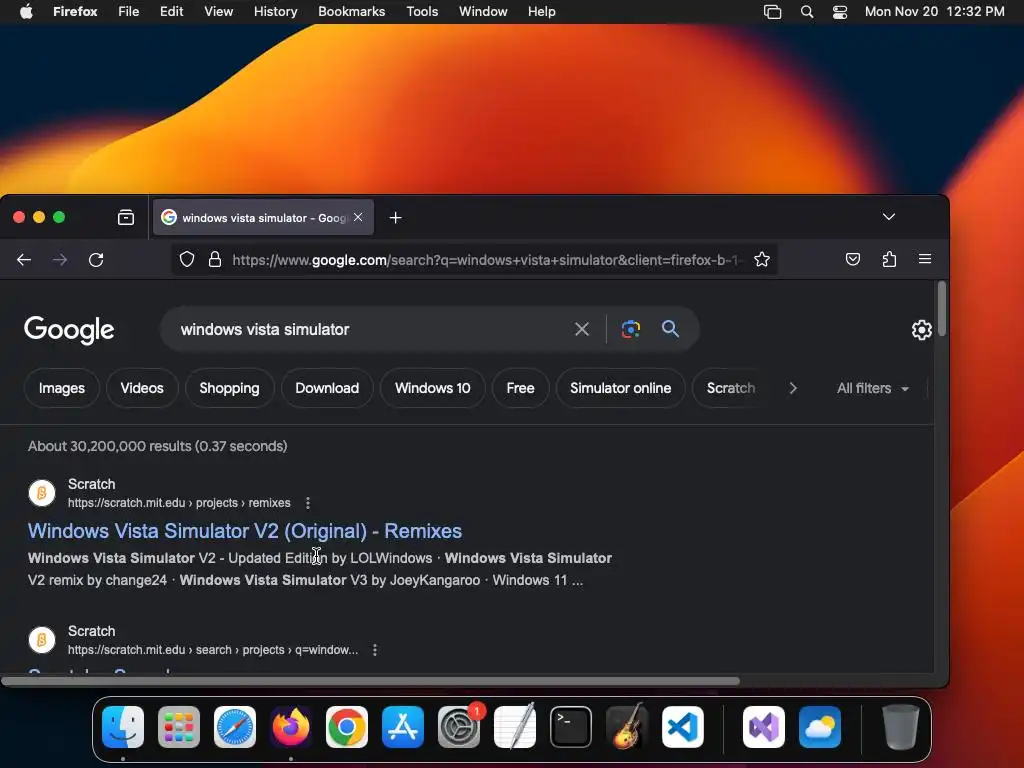The width and height of the screenshot is (1024, 768).
Task: Open more options for second Scratch result
Action: click(375, 650)
